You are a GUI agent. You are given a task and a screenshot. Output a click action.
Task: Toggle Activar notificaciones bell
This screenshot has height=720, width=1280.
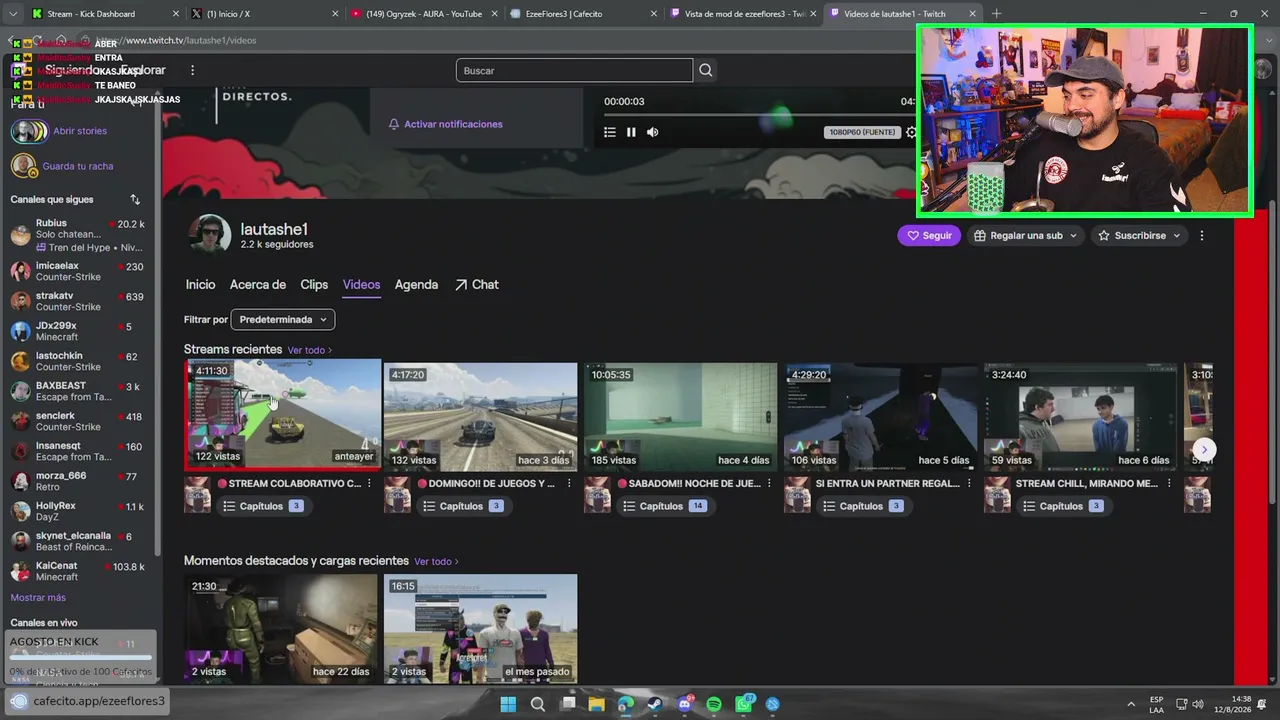pos(445,124)
